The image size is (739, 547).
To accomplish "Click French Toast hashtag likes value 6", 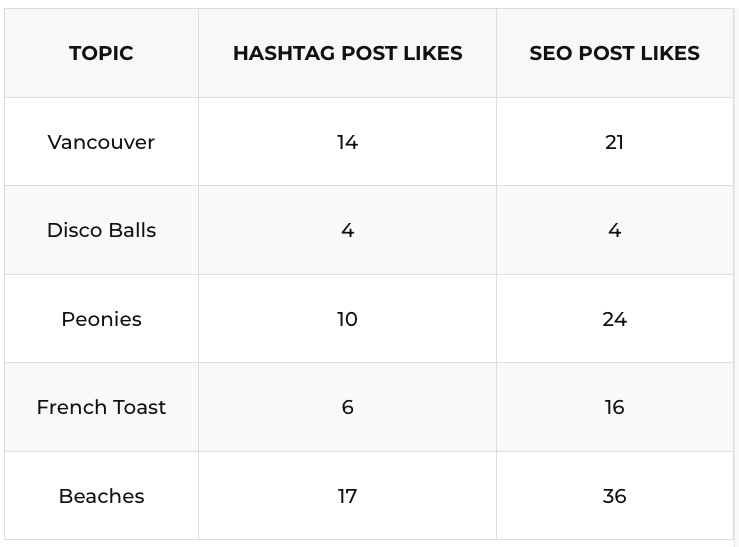I will point(347,407).
